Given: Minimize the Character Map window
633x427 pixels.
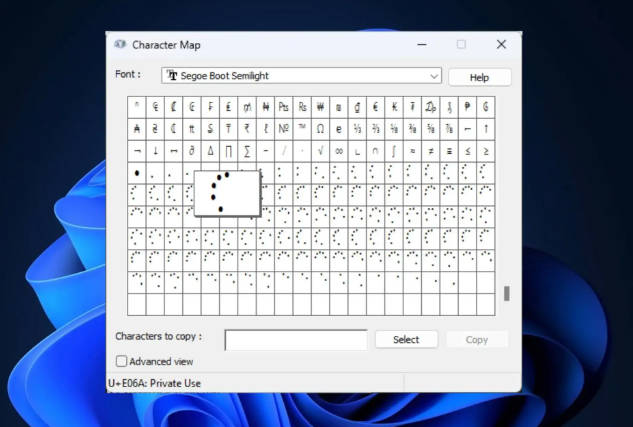Looking at the screenshot, I should [422, 44].
